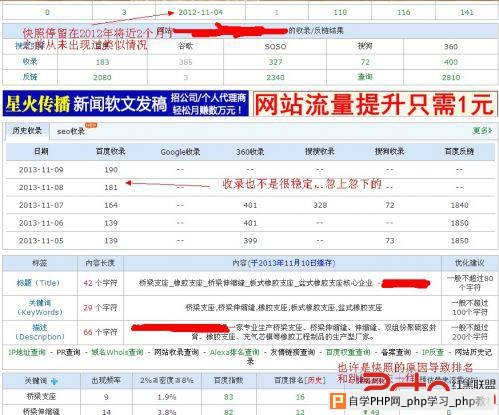Open the IP反查 link
The image size is (499, 415).
[433, 352]
